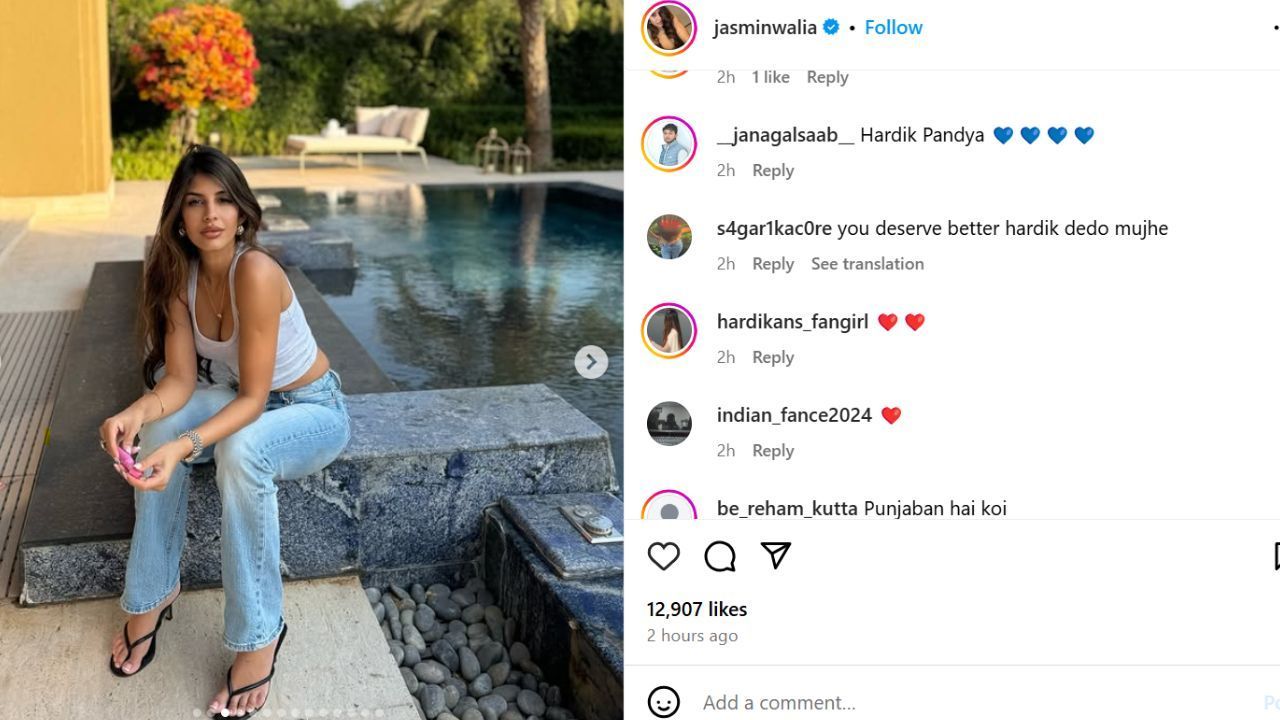Screen dimensions: 1280x720
Task: View who gave 1 like on comment
Action: 770,77
